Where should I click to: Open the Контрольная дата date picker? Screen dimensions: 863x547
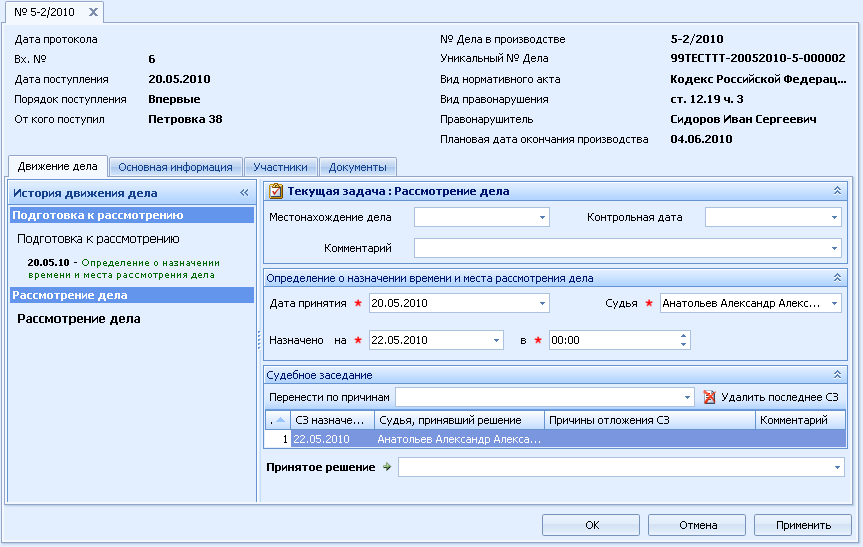click(834, 217)
